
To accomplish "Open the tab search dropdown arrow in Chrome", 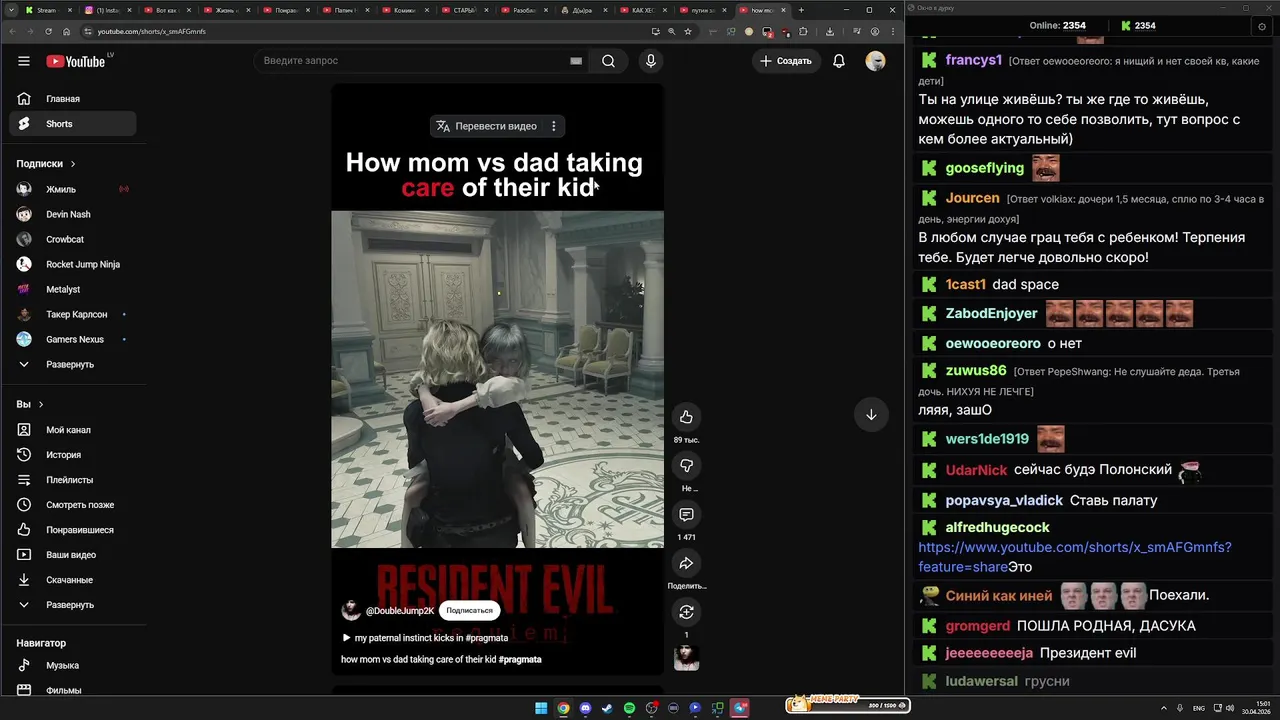I will 11,10.
